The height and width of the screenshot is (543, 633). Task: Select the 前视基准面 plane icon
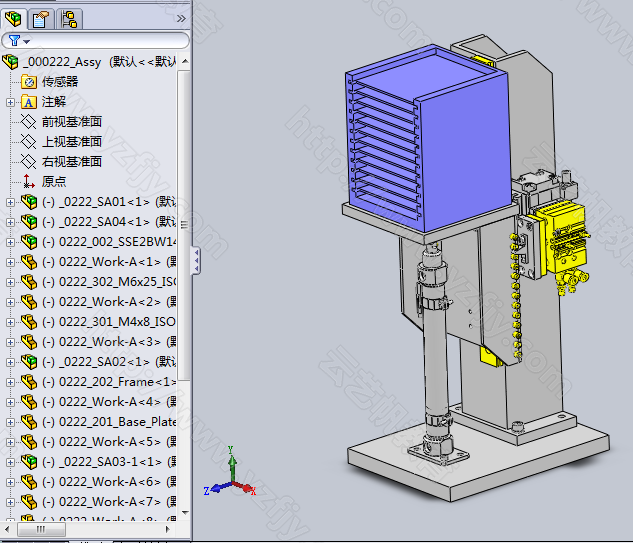click(29, 122)
